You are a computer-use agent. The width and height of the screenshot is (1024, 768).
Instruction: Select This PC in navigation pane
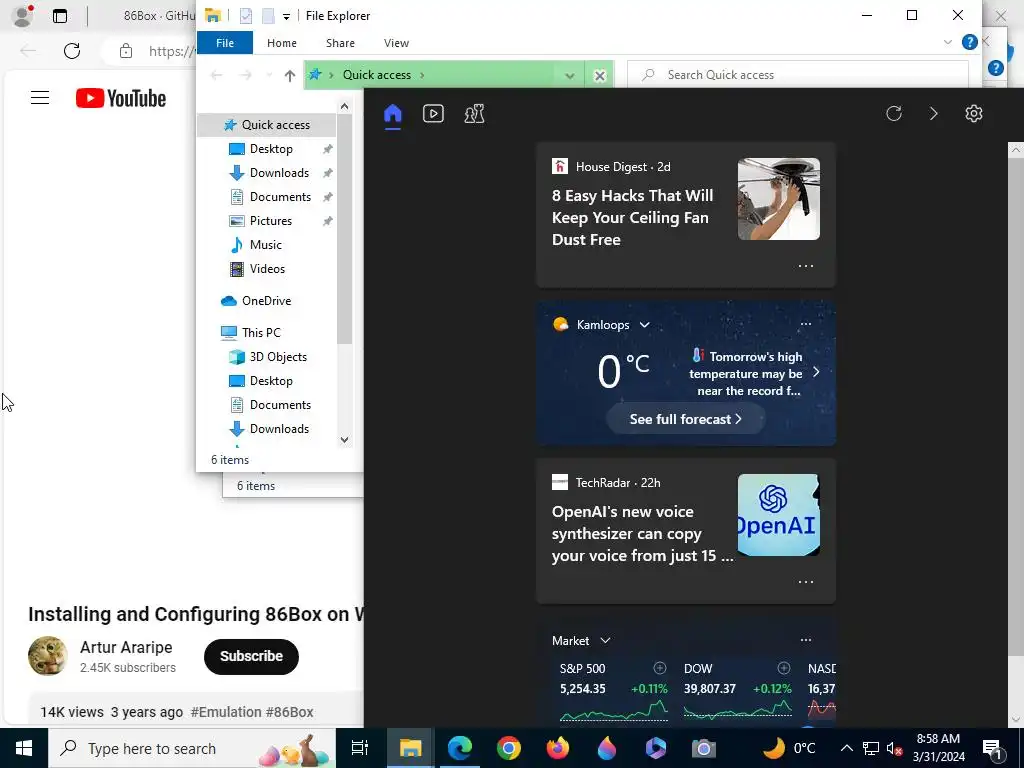pyautogui.click(x=261, y=332)
